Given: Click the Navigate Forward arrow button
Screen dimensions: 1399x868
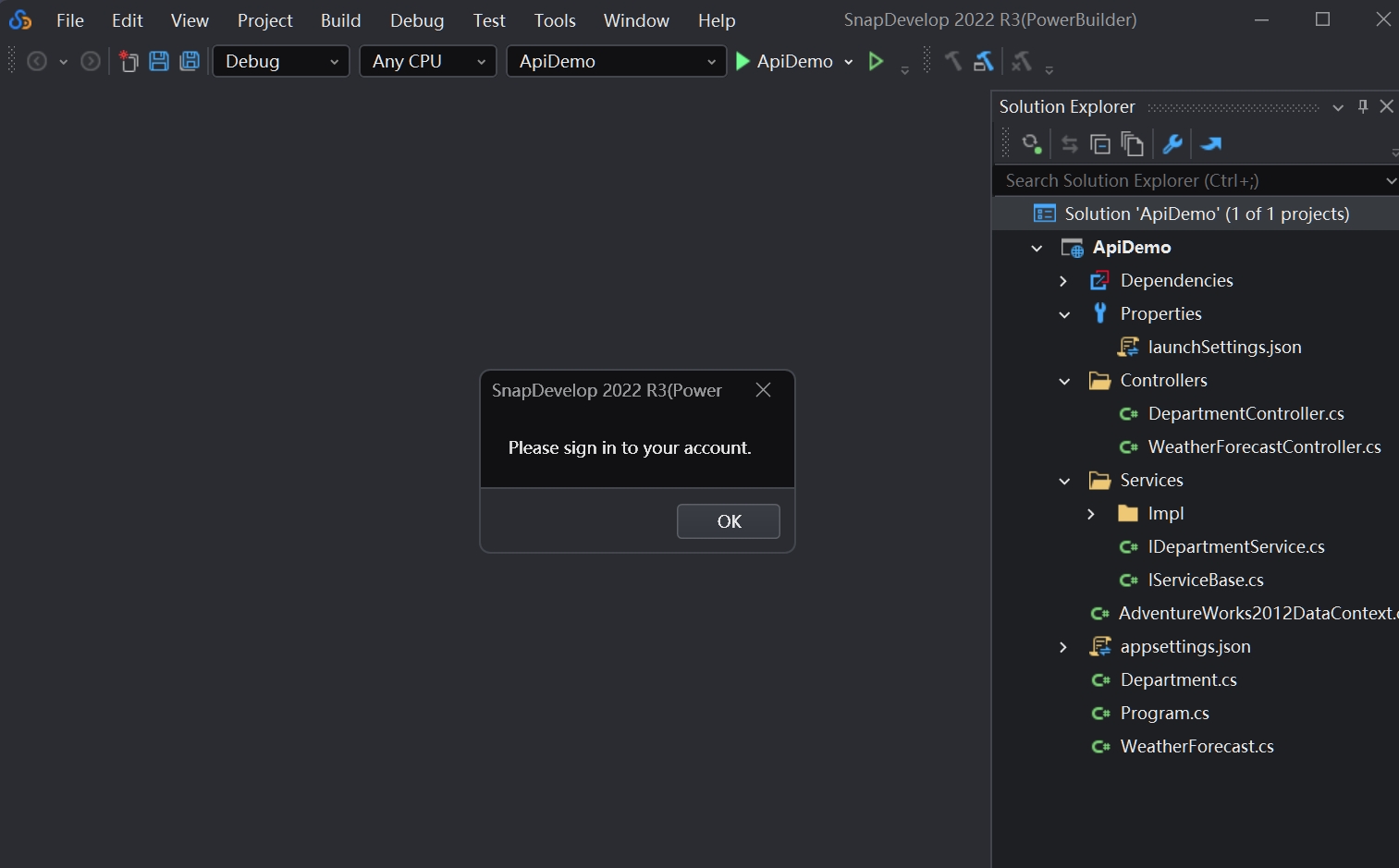Looking at the screenshot, I should click(91, 61).
